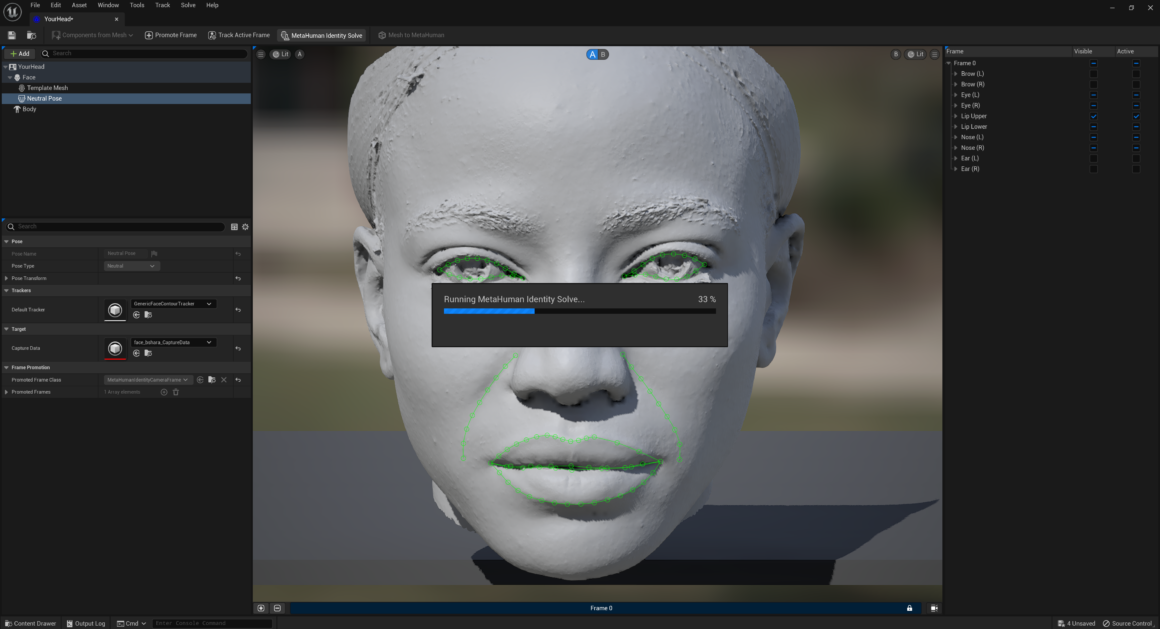Image resolution: width=1160 pixels, height=629 pixels.
Task: Toggle Visible checkbox for Frame 0
Action: point(1093,64)
